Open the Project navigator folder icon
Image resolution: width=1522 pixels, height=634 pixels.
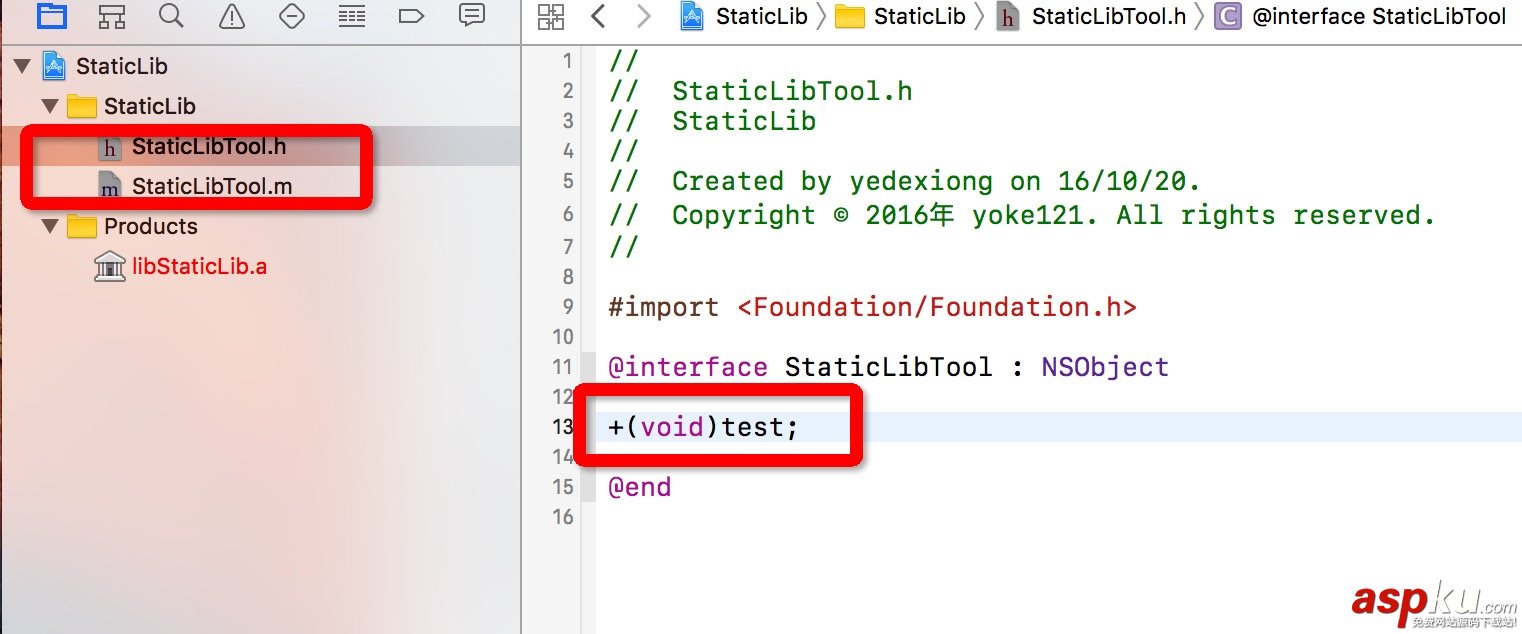coord(51,16)
